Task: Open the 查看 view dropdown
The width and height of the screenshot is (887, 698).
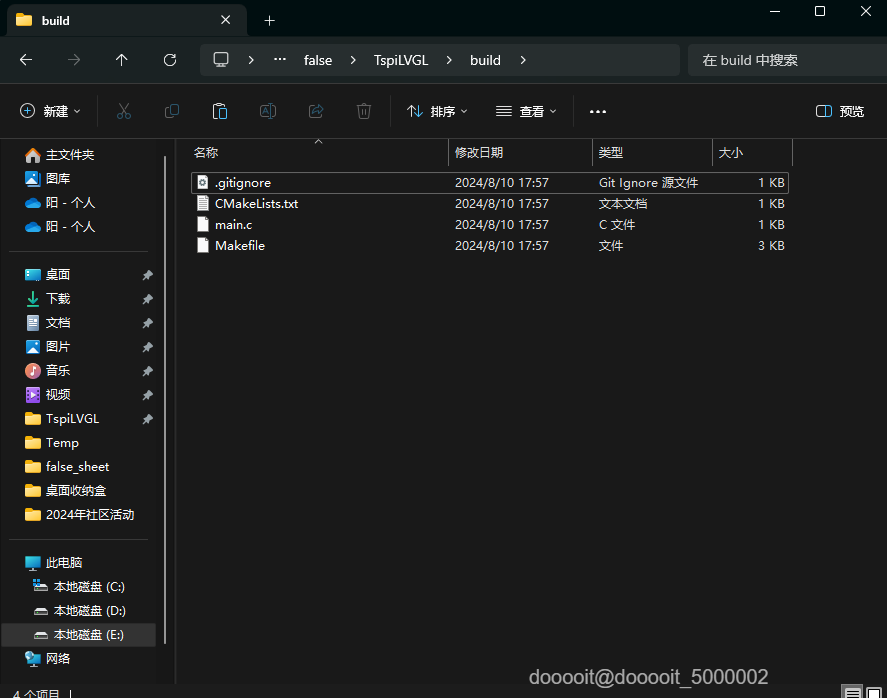Action: pyautogui.click(x=526, y=111)
